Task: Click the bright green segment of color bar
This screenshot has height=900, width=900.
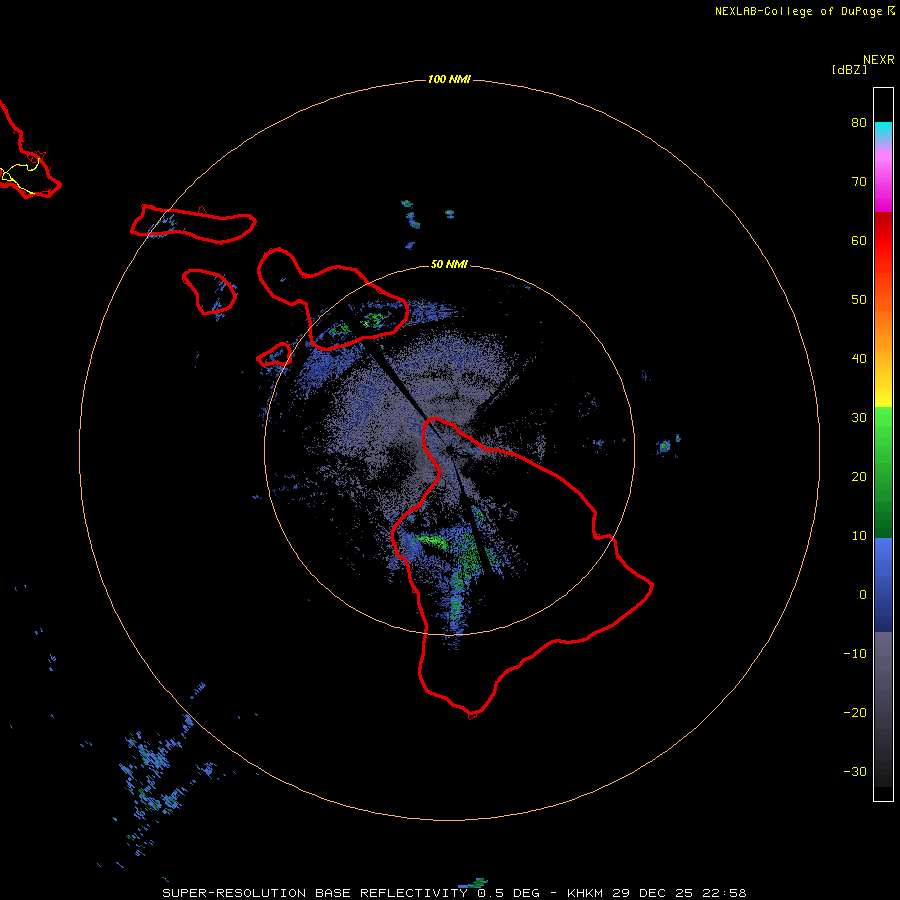Action: click(x=883, y=425)
